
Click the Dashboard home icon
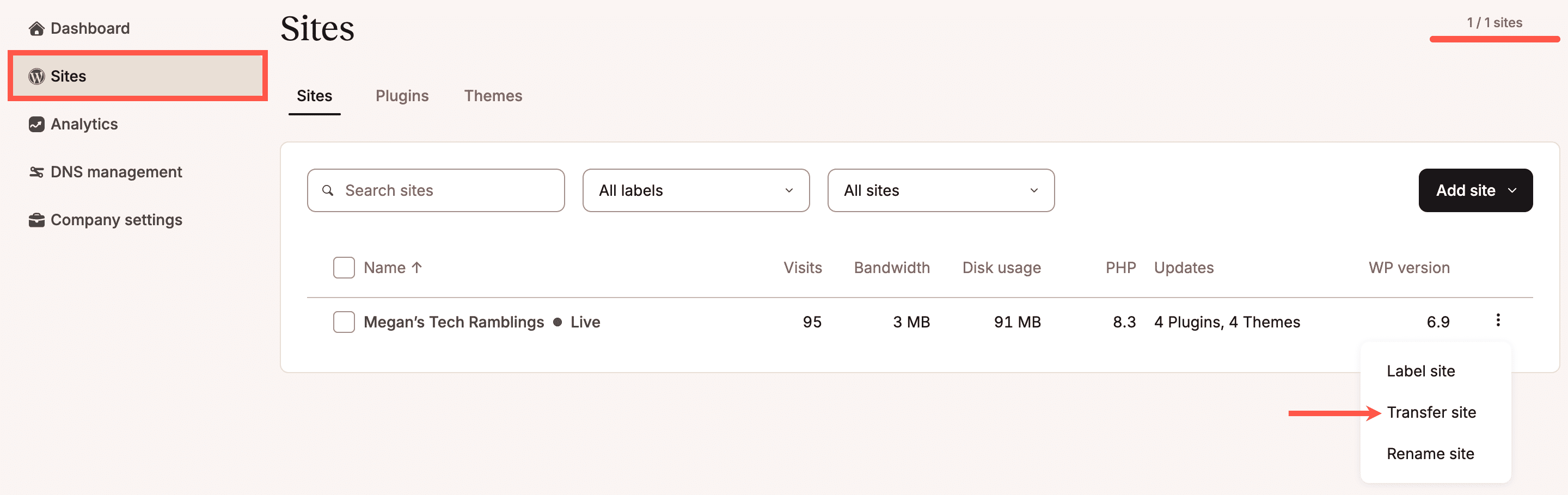[36, 29]
